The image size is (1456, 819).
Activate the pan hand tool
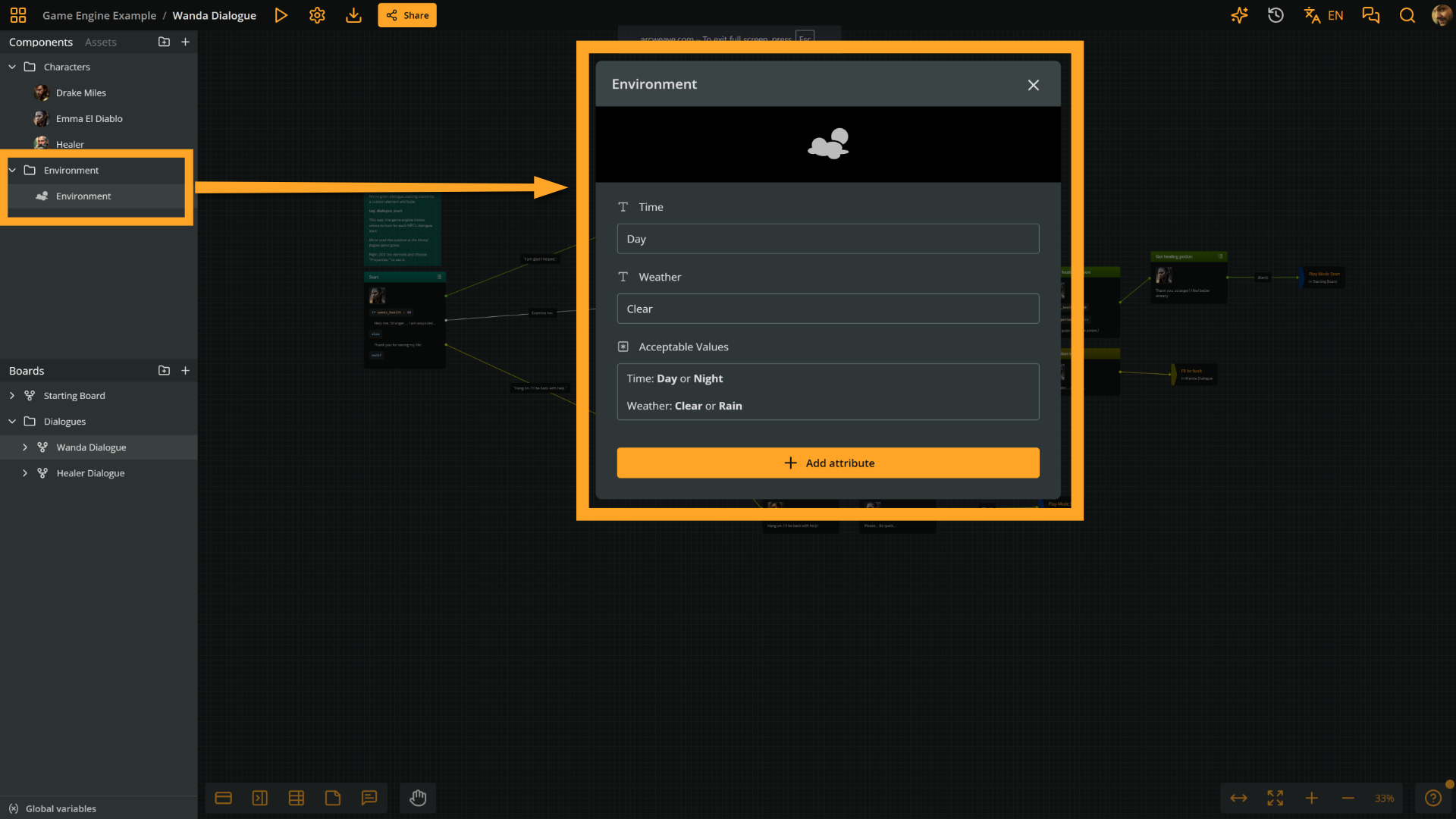(418, 798)
